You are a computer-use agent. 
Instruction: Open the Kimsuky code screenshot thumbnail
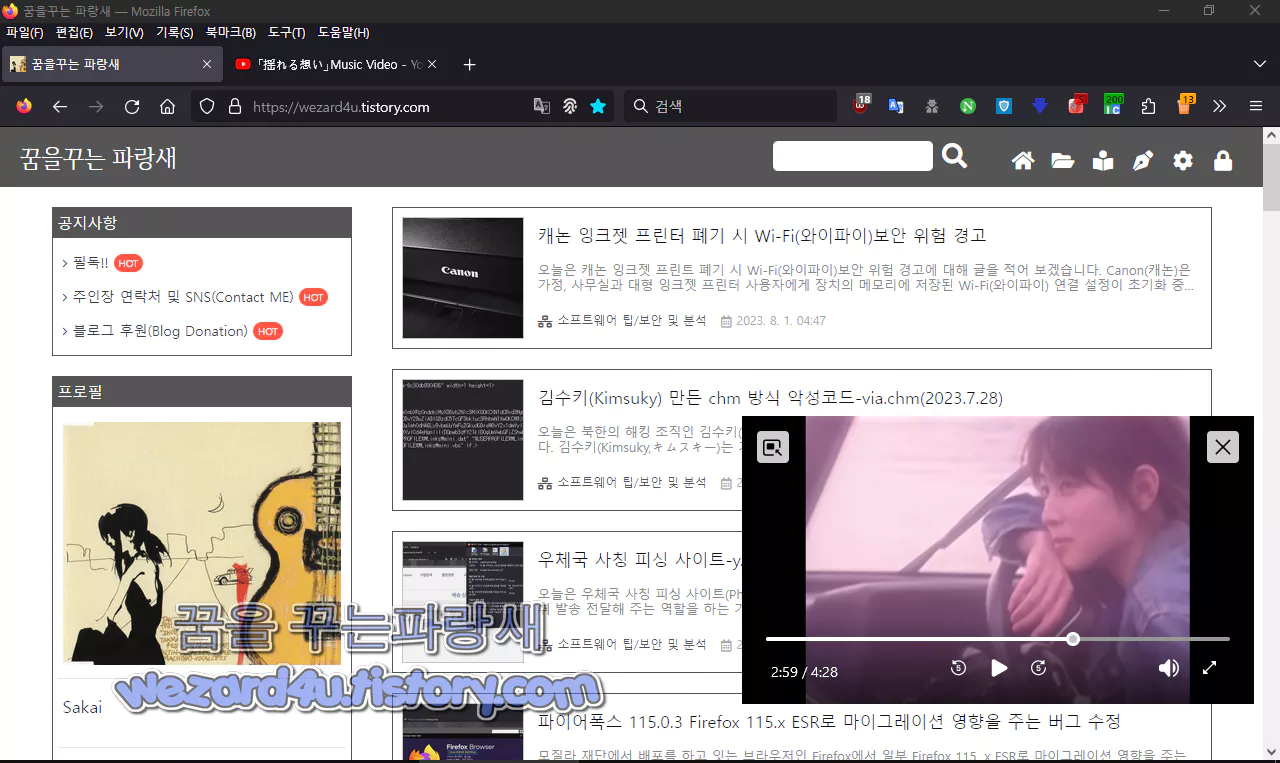point(463,440)
